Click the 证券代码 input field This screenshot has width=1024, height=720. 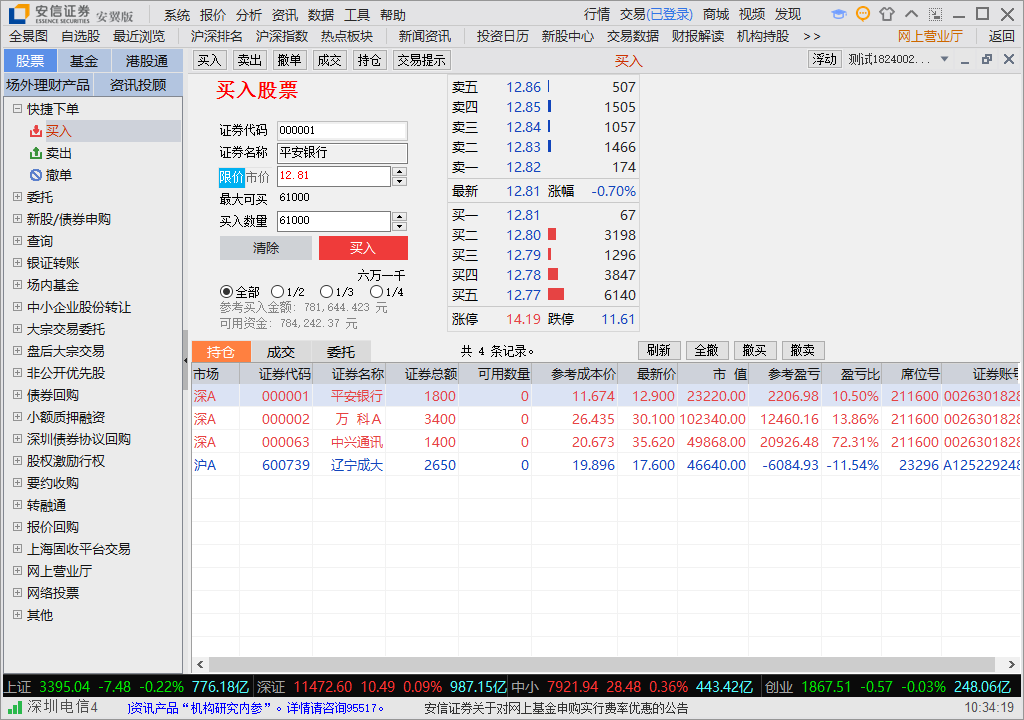click(342, 131)
